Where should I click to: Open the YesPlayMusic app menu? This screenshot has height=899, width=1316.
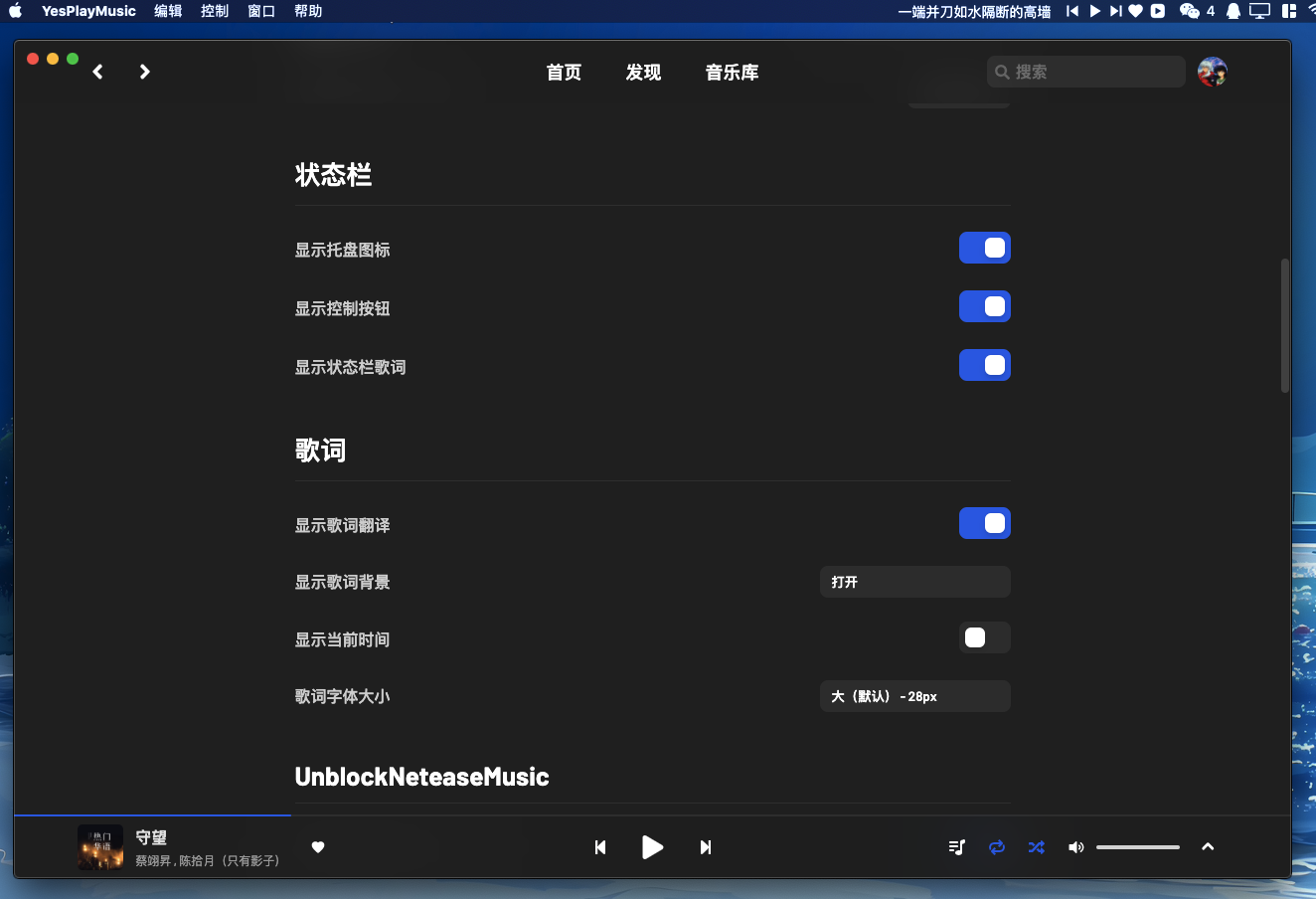point(88,11)
